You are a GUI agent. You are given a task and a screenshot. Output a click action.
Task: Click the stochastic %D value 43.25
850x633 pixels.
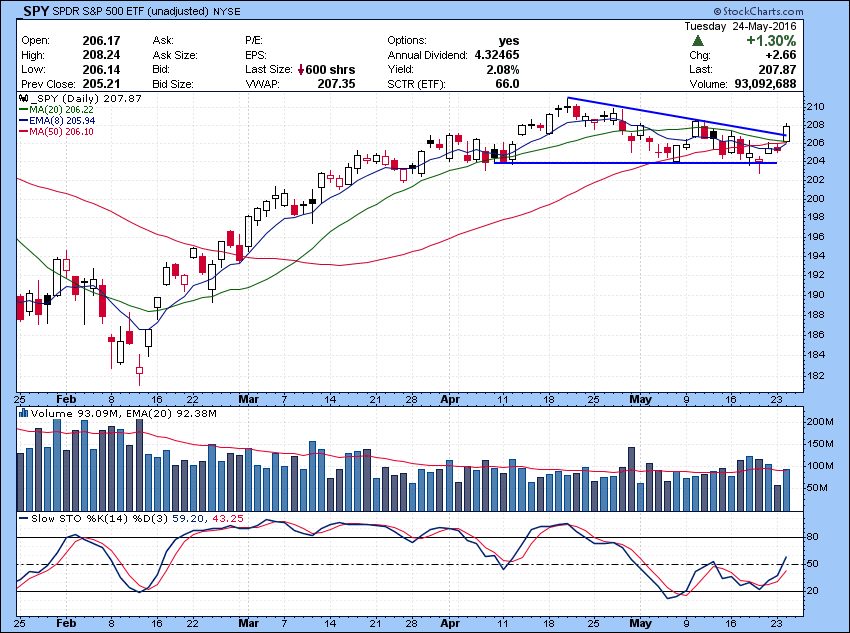[228, 519]
